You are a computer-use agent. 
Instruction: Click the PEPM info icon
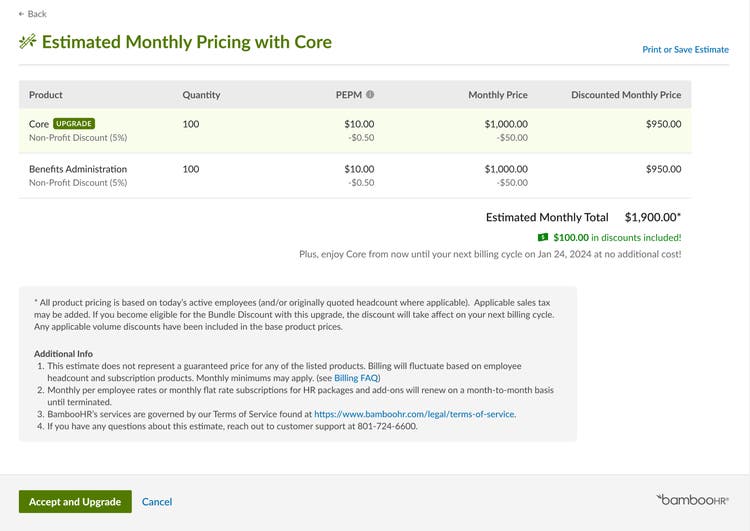point(370,95)
